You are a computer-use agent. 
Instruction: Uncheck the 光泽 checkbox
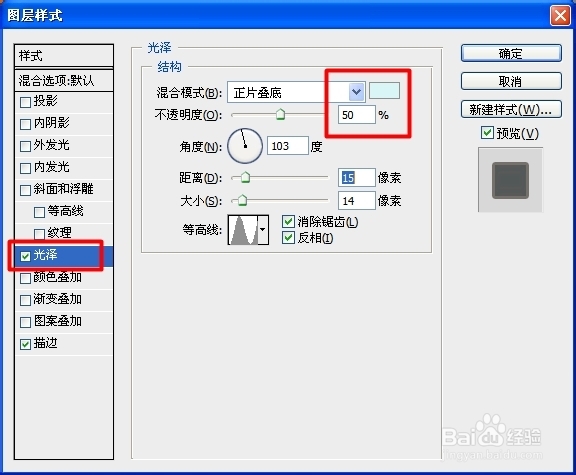[x=25, y=256]
